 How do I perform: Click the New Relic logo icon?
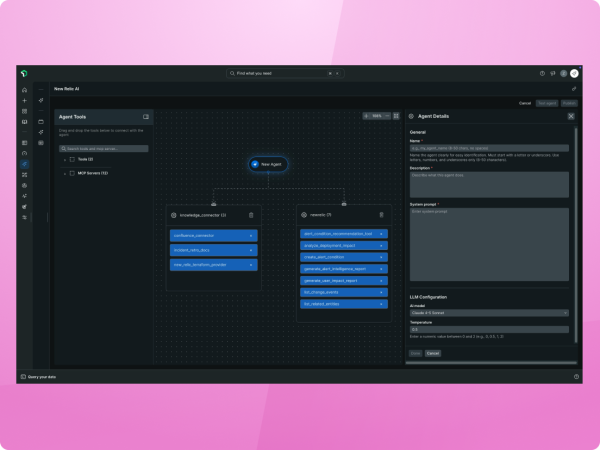pos(23,73)
